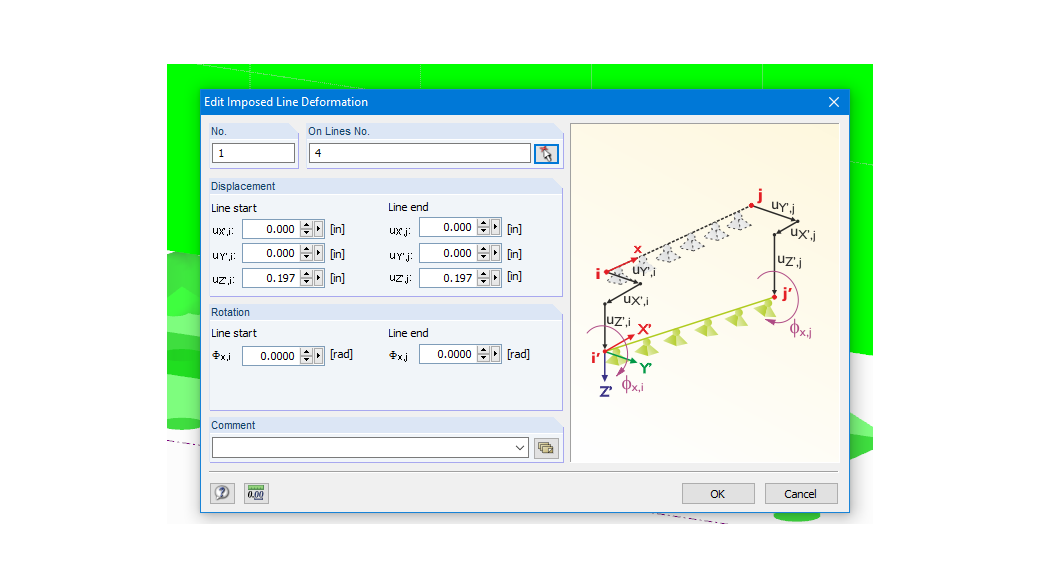The width and height of the screenshot is (1040, 588).
Task: Increase ux,i displacement using its up arrow
Action: point(307,222)
